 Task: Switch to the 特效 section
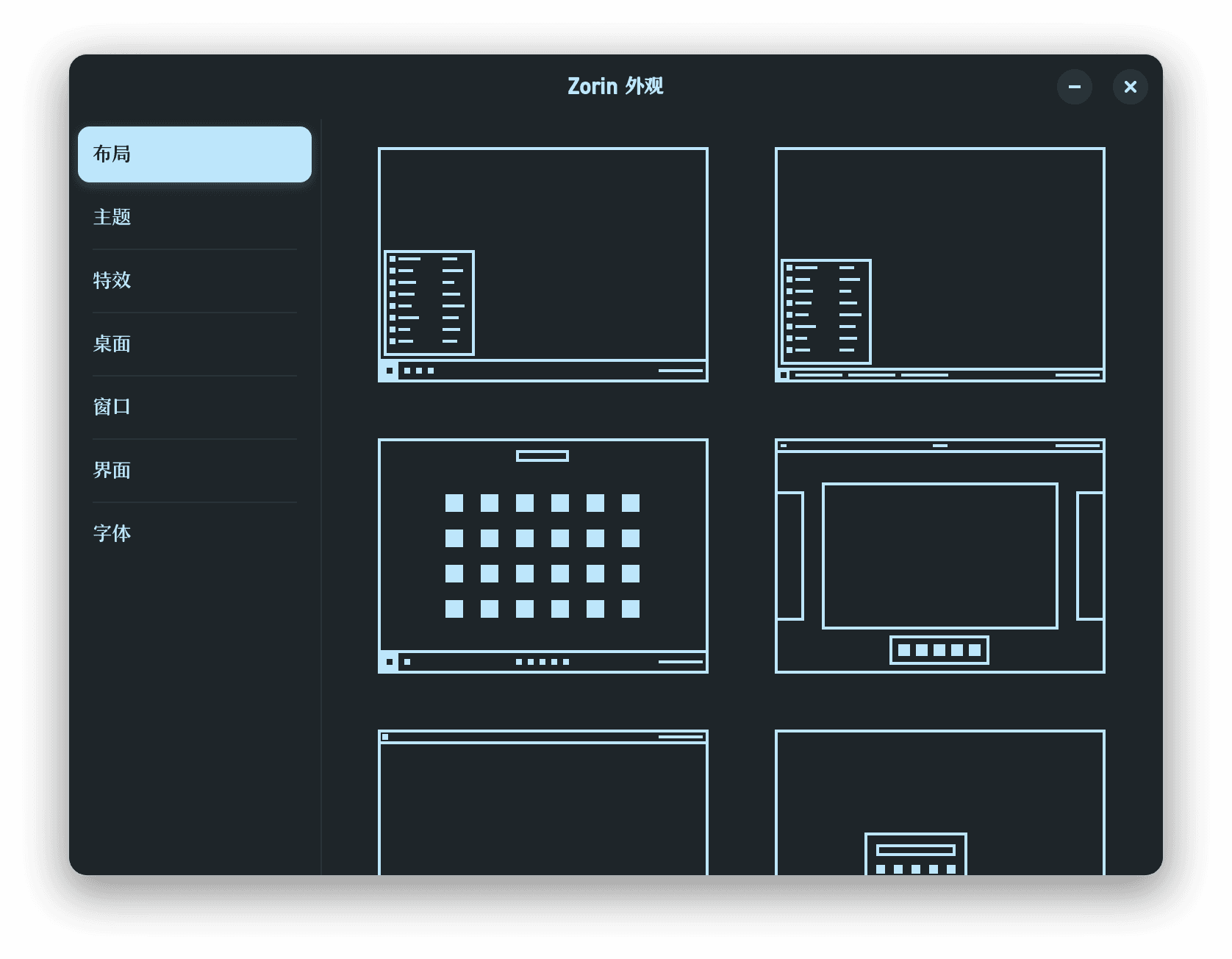point(194,281)
